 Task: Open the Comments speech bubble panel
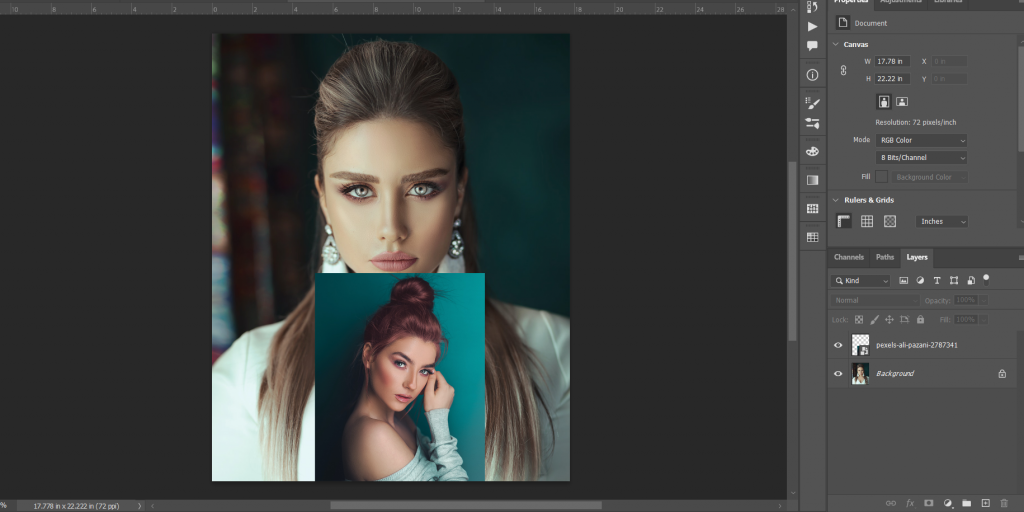click(812, 46)
